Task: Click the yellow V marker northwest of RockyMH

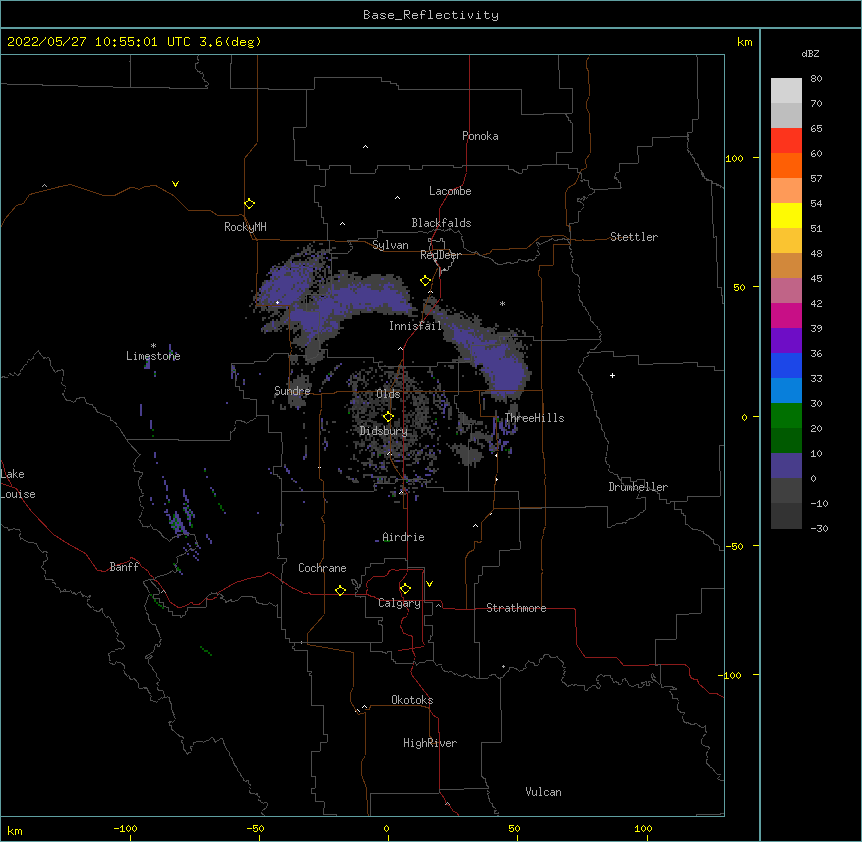Action: [x=175, y=184]
